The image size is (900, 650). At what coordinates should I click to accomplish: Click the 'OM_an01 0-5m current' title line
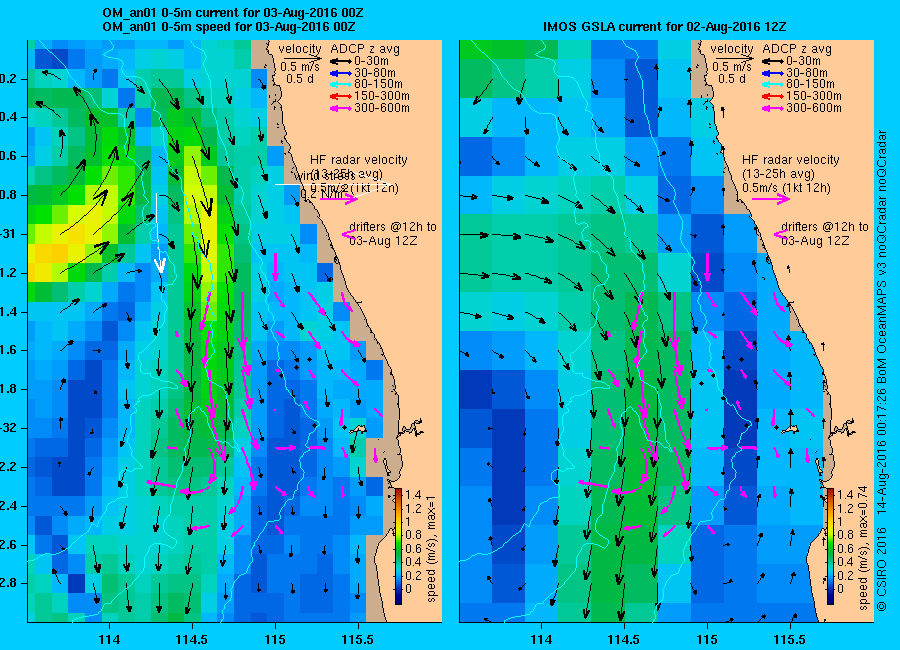(232, 13)
